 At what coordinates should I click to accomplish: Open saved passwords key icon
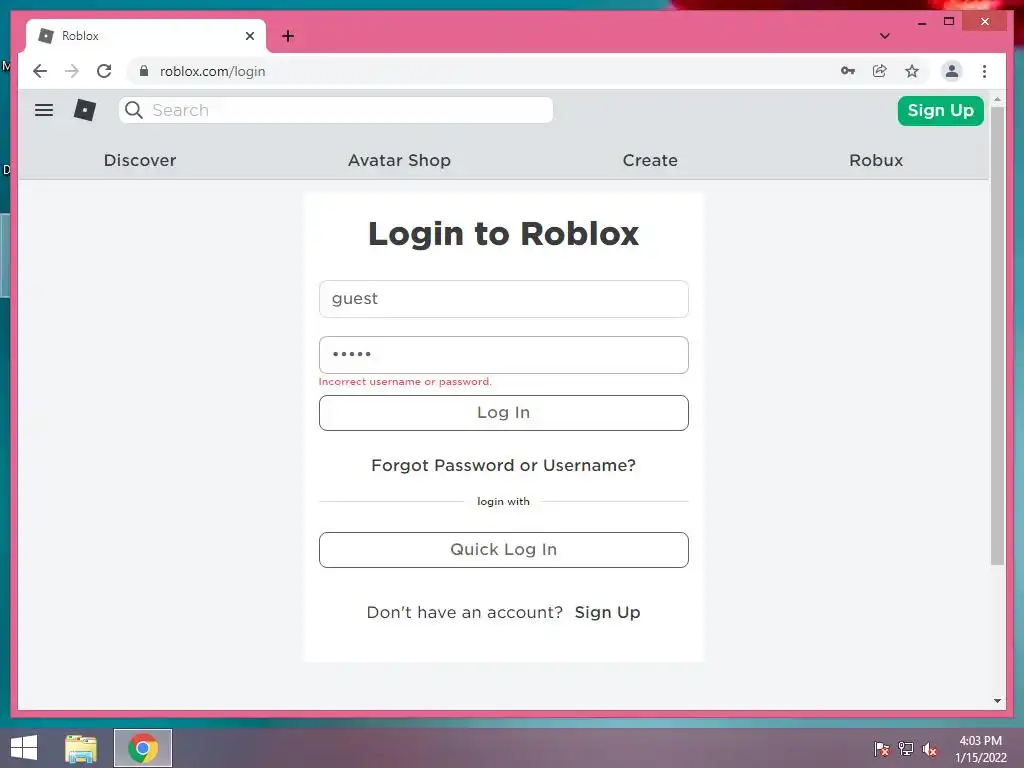pos(848,71)
